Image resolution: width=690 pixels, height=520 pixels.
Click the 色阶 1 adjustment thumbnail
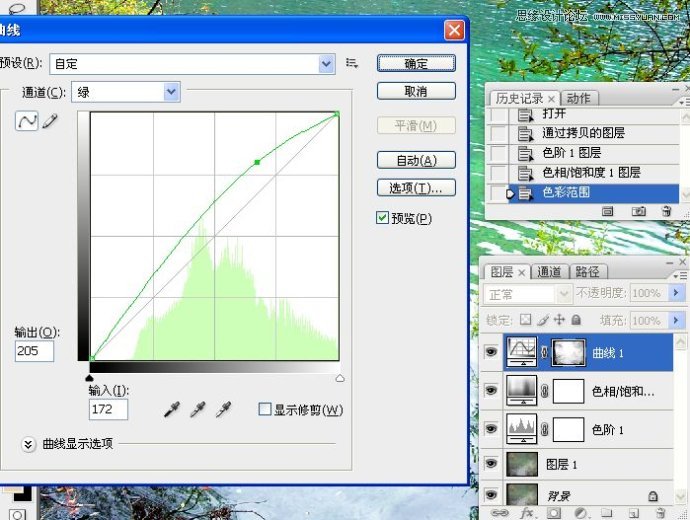pyautogui.click(x=522, y=429)
